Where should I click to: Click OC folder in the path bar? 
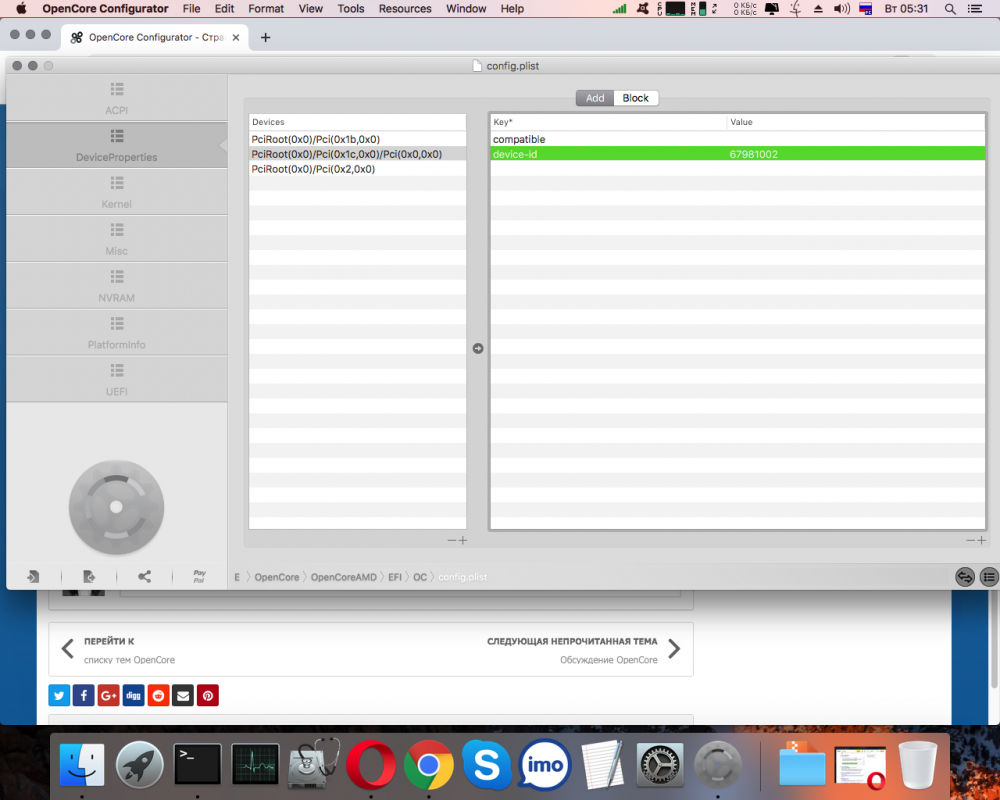(x=420, y=577)
